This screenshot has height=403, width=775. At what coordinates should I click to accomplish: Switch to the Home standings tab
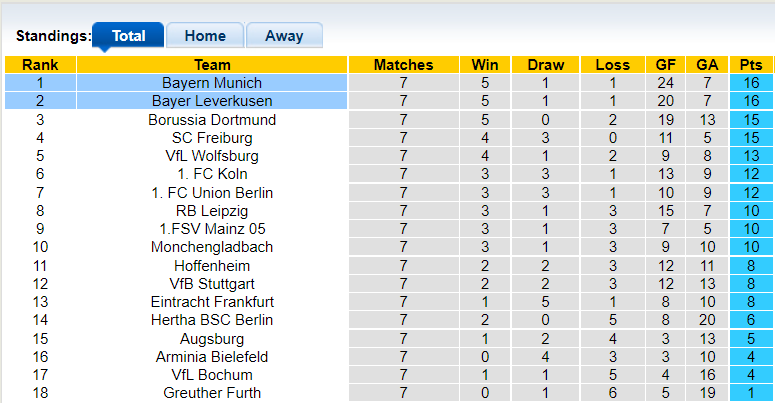point(205,35)
